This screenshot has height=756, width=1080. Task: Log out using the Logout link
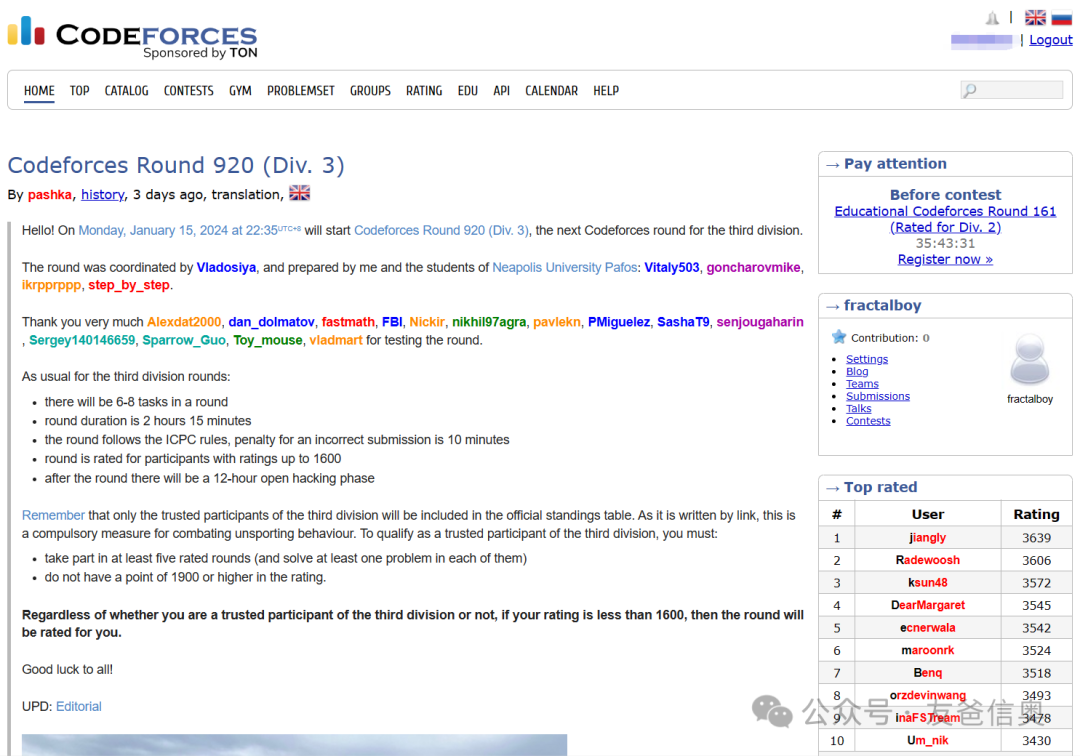tap(1050, 40)
